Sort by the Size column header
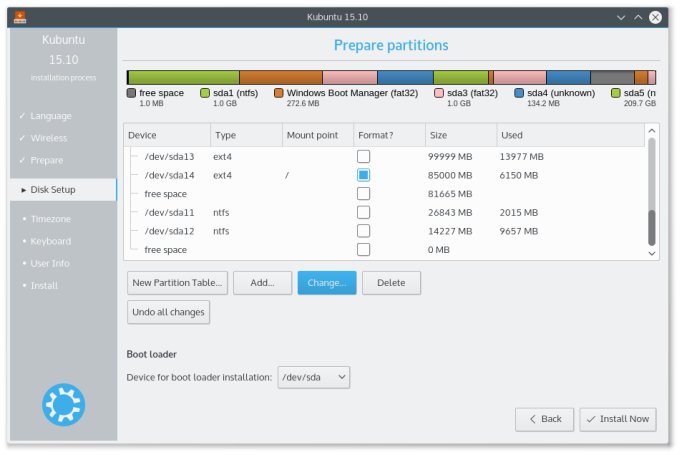Viewport: 680px width, 455px height. (x=461, y=135)
